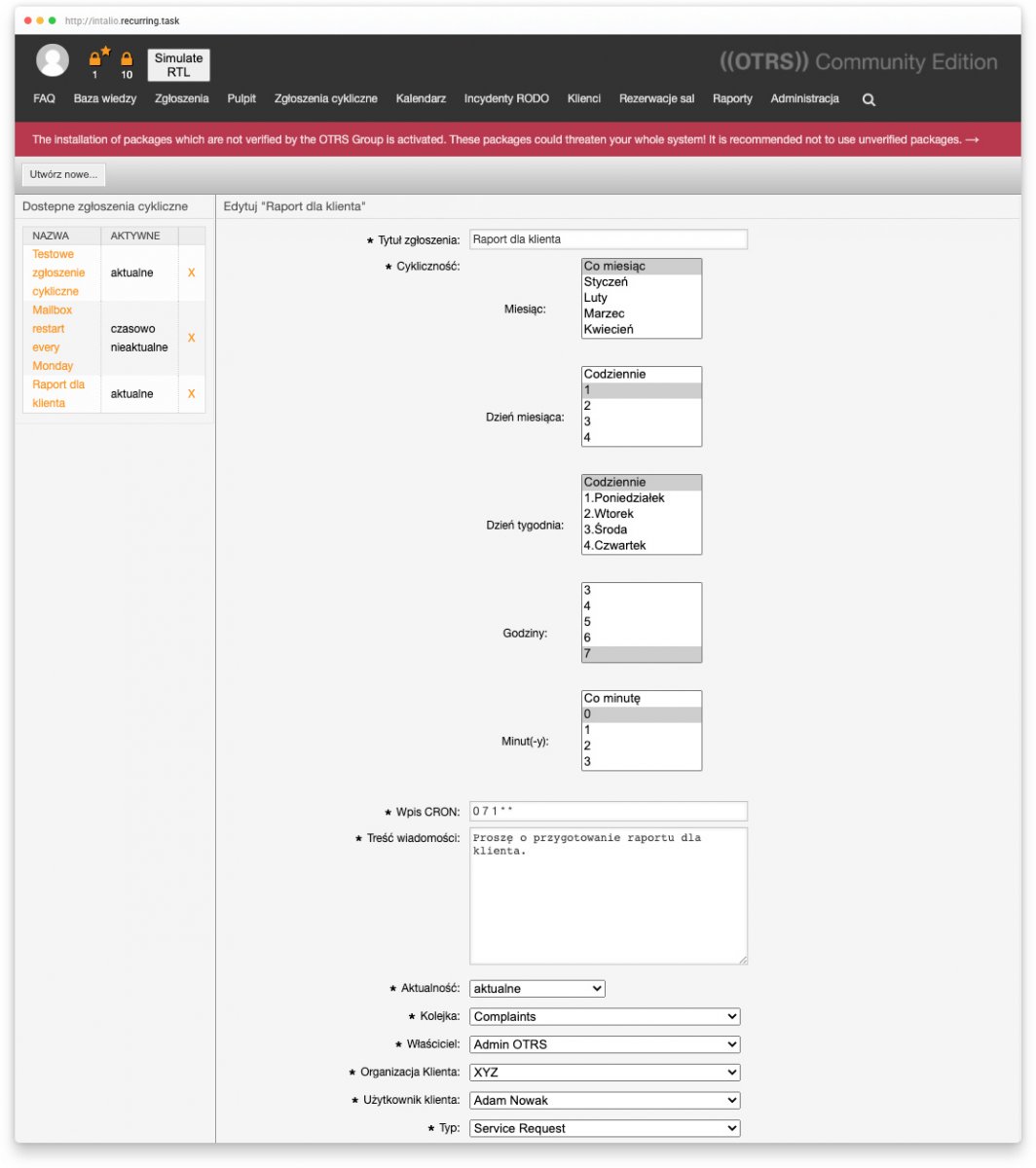Open locked tickets with new star icon

click(97, 61)
